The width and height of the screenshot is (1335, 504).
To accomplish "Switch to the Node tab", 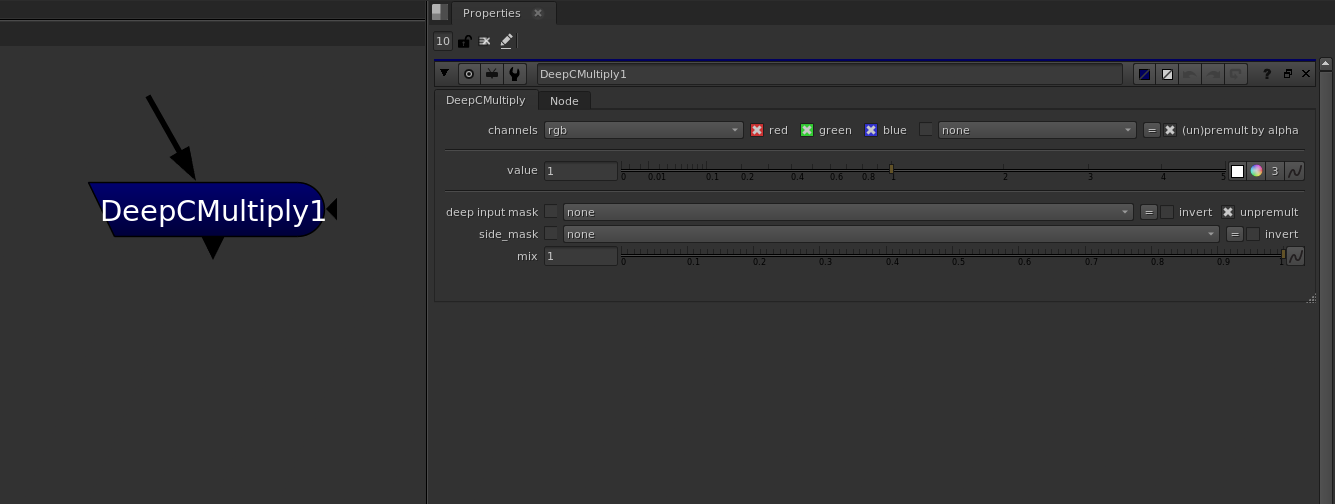I will click(x=564, y=101).
